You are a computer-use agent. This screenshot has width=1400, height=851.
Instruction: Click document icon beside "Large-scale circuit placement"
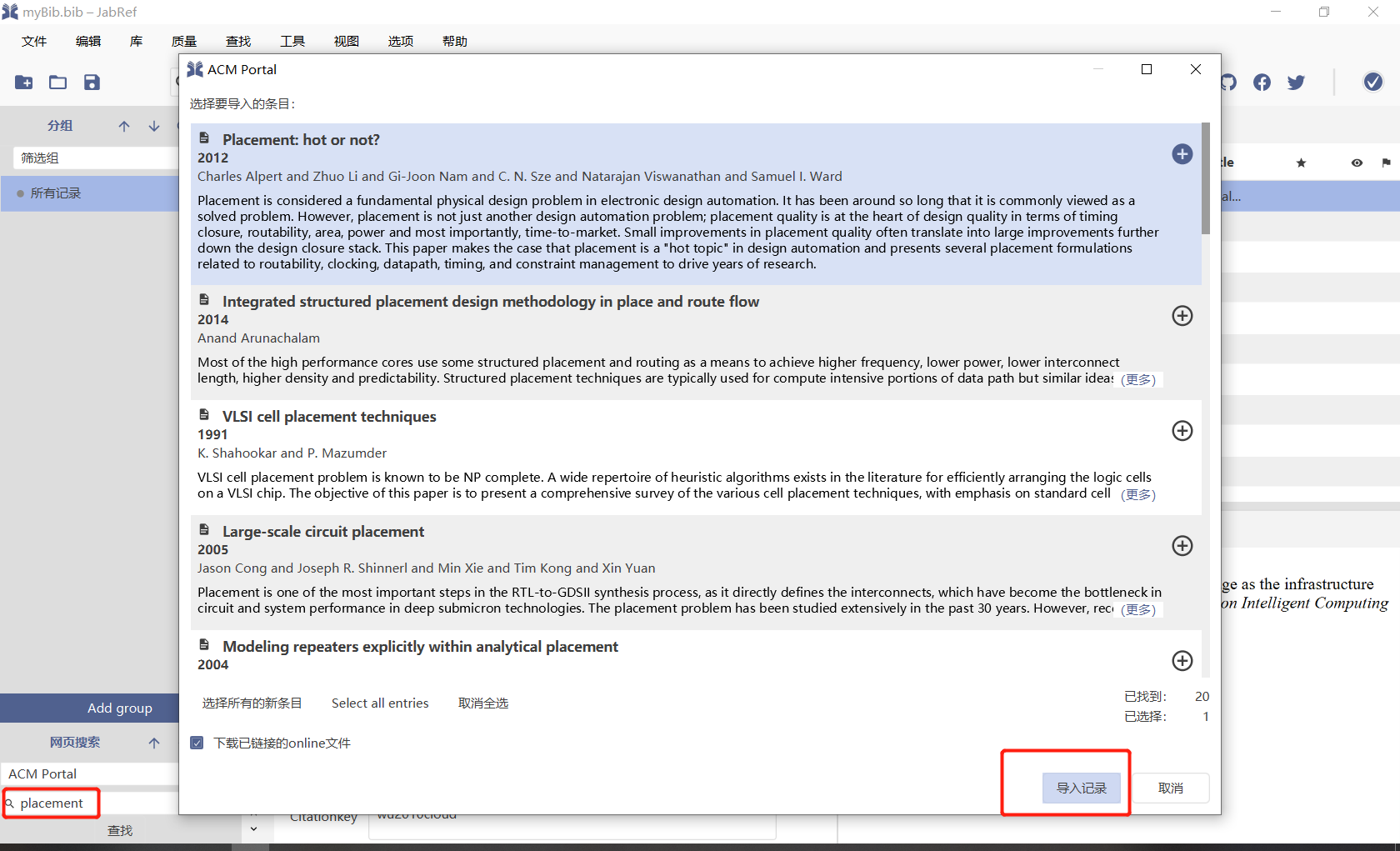tap(204, 530)
